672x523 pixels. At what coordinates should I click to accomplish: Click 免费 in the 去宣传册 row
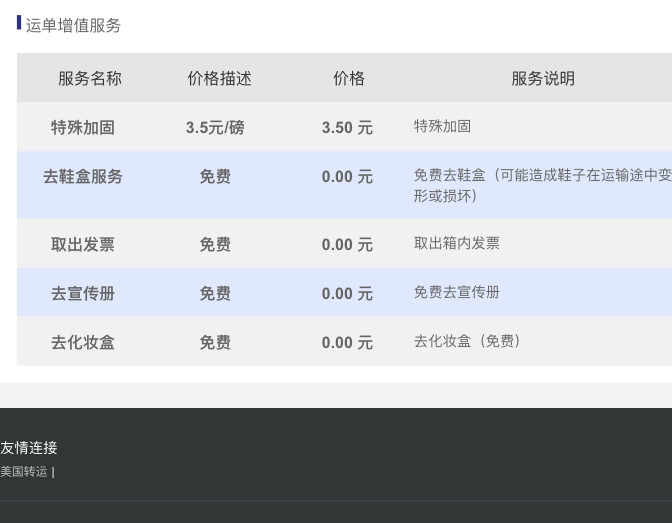point(215,293)
